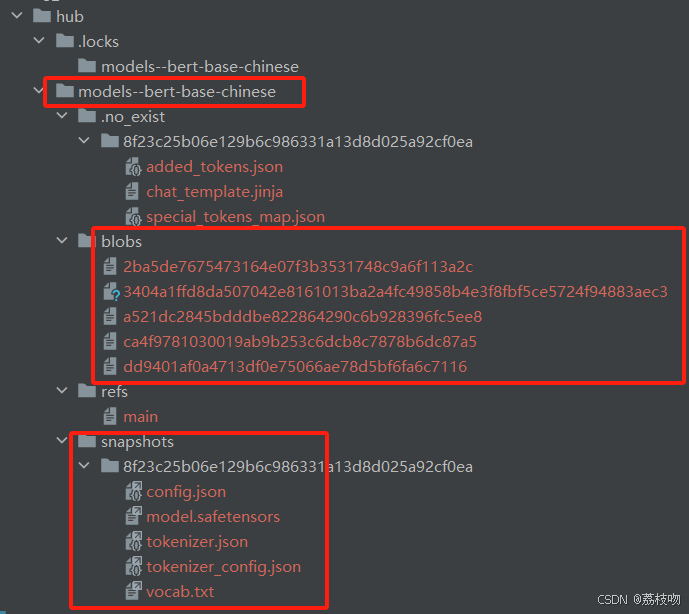
Task: Collapse the highlighted models--bert-base-chinese chevron
Action: [x=39, y=91]
